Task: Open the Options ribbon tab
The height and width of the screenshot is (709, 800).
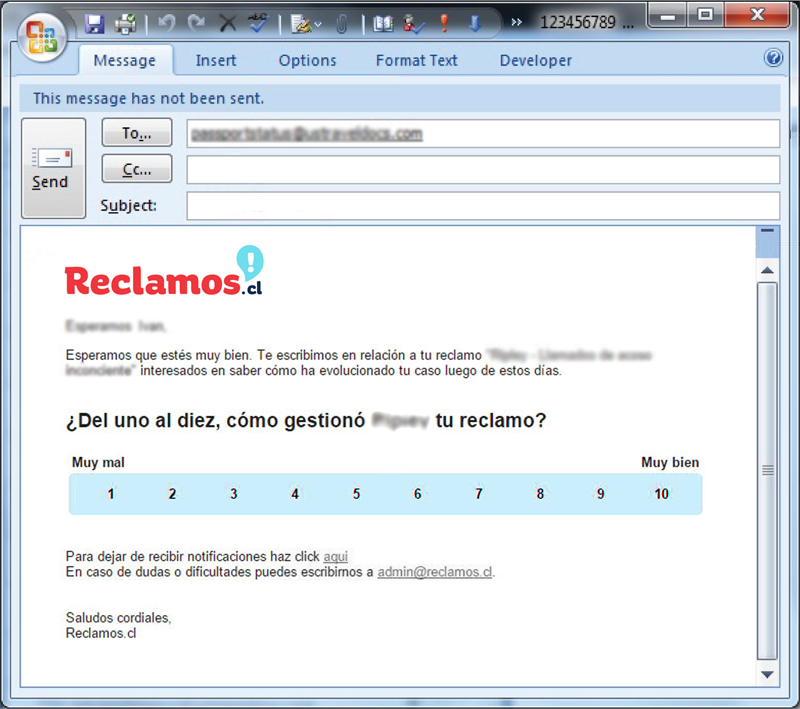Action: [x=307, y=61]
